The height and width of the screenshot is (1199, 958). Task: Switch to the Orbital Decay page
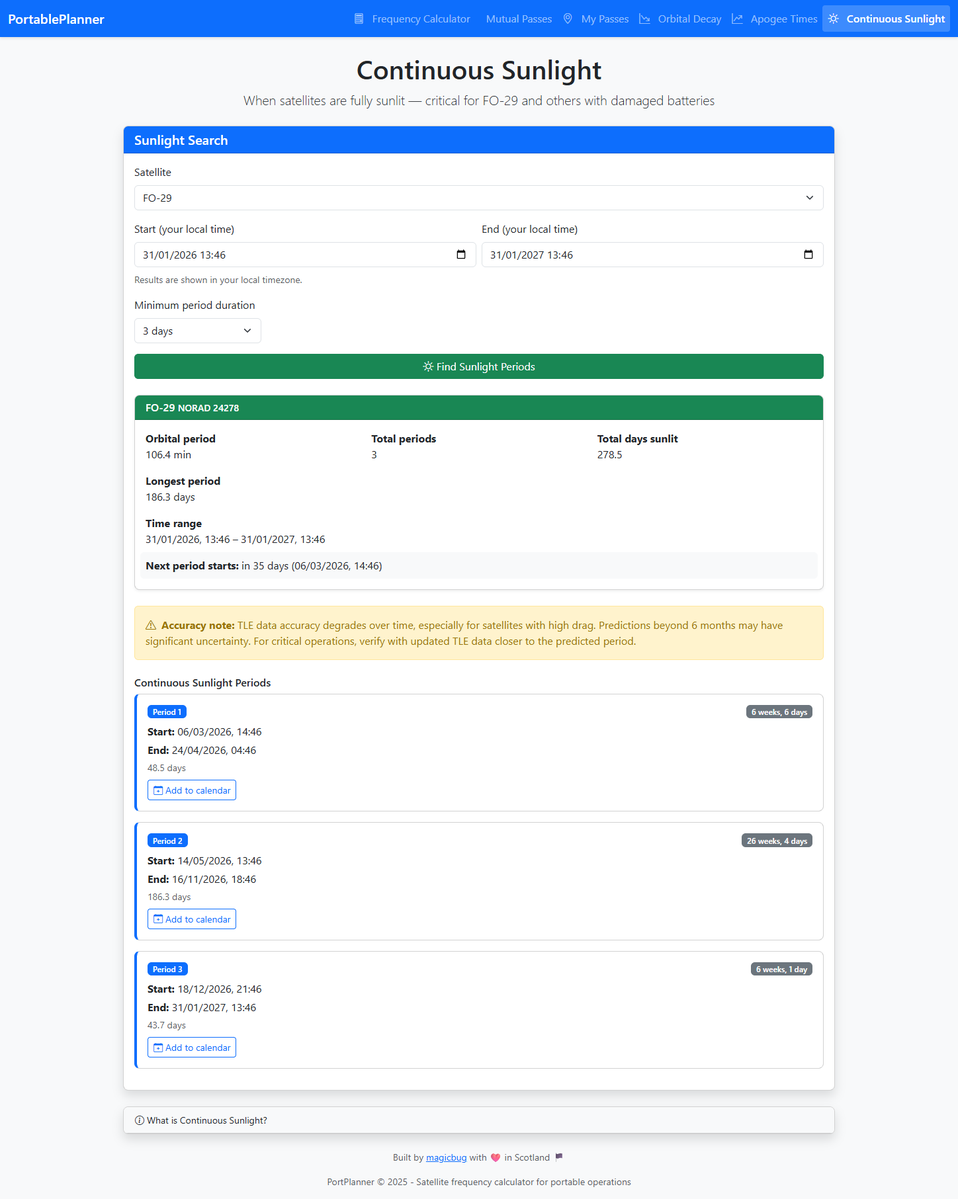tap(680, 19)
